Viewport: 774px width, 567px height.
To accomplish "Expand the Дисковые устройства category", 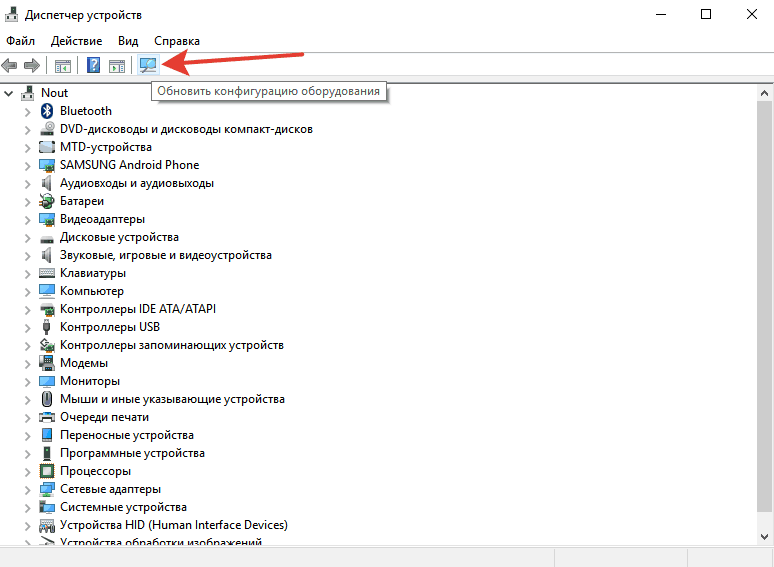I will pos(28,237).
